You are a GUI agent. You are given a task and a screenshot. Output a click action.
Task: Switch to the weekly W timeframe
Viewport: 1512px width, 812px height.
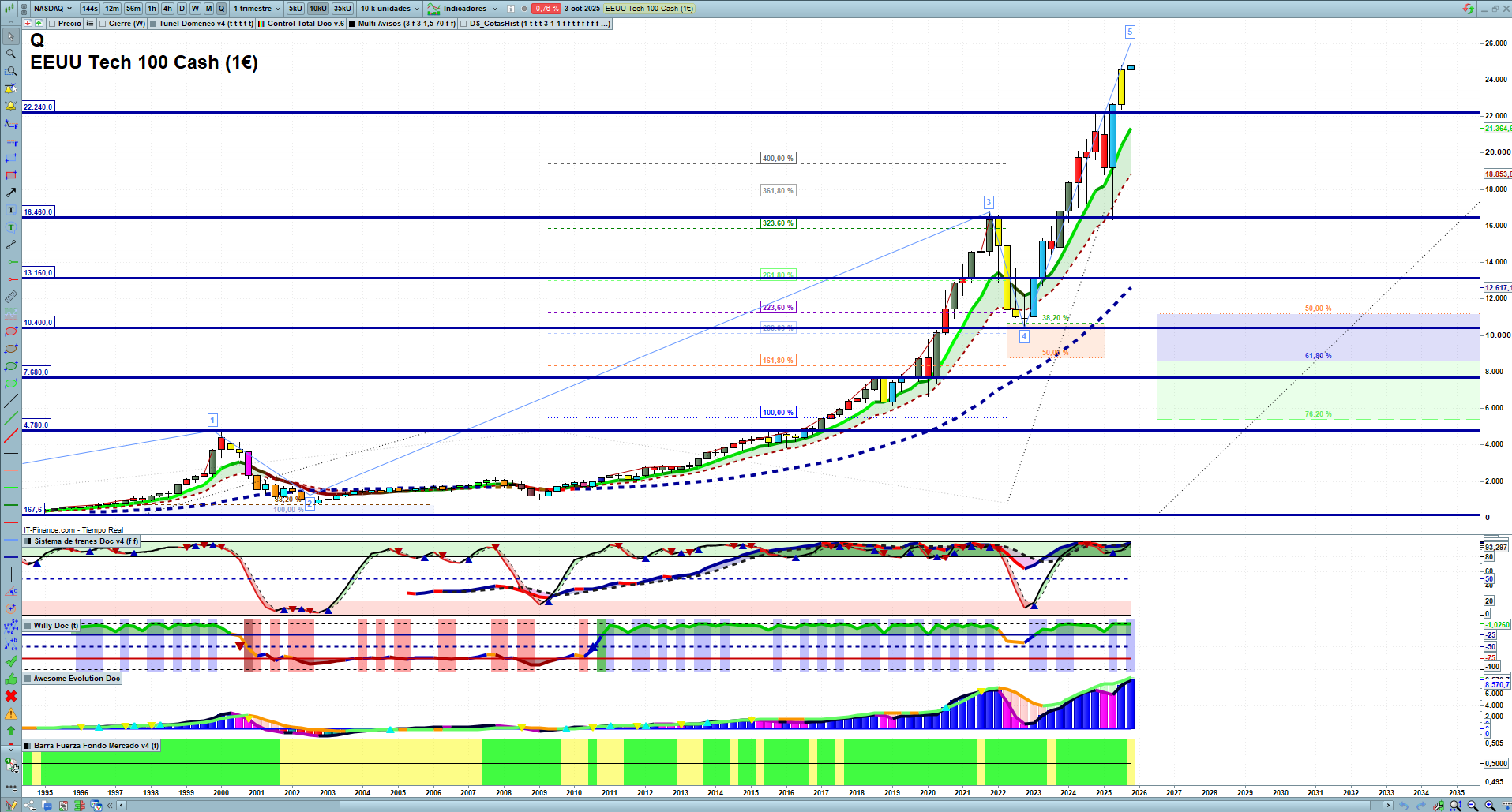pyautogui.click(x=195, y=9)
